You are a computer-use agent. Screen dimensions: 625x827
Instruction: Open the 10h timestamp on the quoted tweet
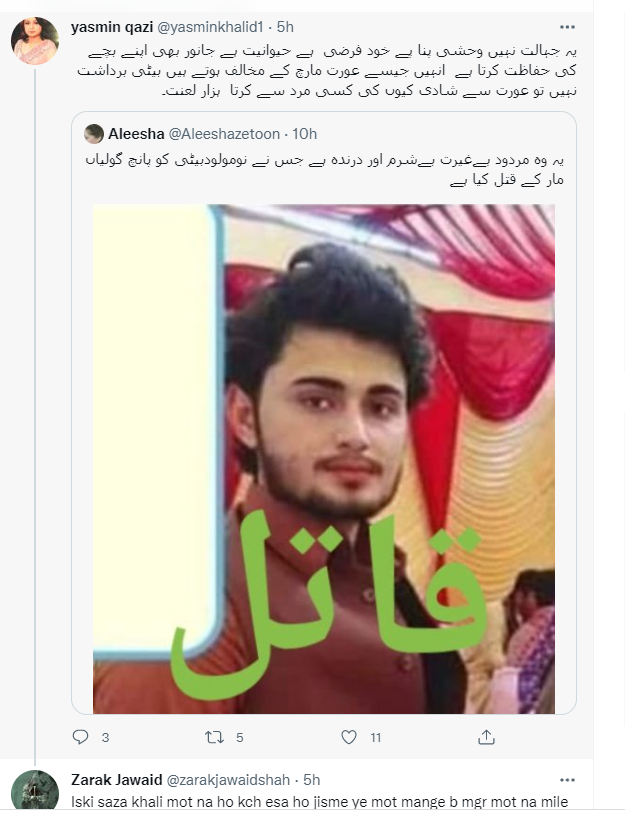(x=304, y=134)
